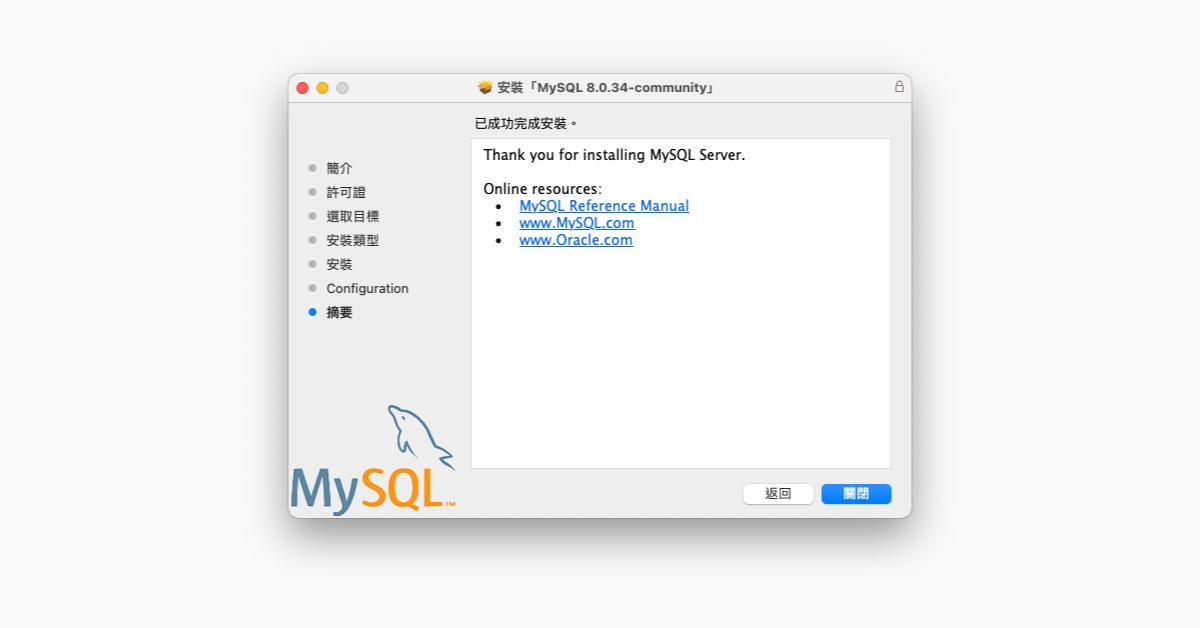Click the blue 關閉 close button
The image size is (1200, 628).
pos(856,494)
